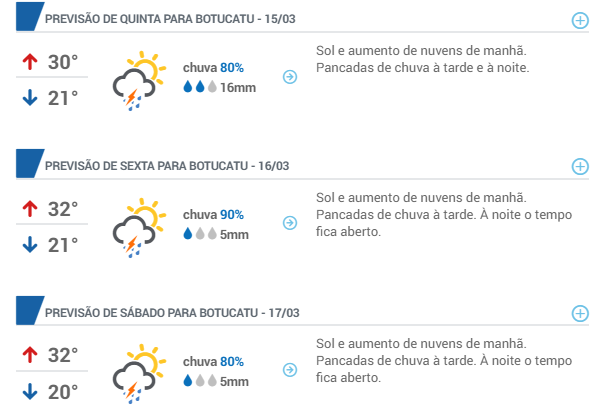
Task: Click the Friday raindrop intensity icons
Action: (x=200, y=233)
